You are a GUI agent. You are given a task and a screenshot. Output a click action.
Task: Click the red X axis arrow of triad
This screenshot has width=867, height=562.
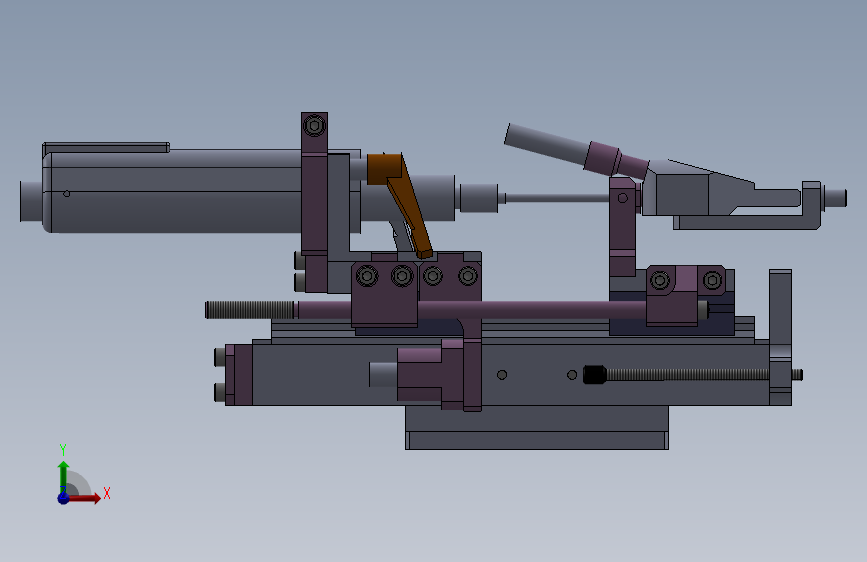click(x=84, y=498)
